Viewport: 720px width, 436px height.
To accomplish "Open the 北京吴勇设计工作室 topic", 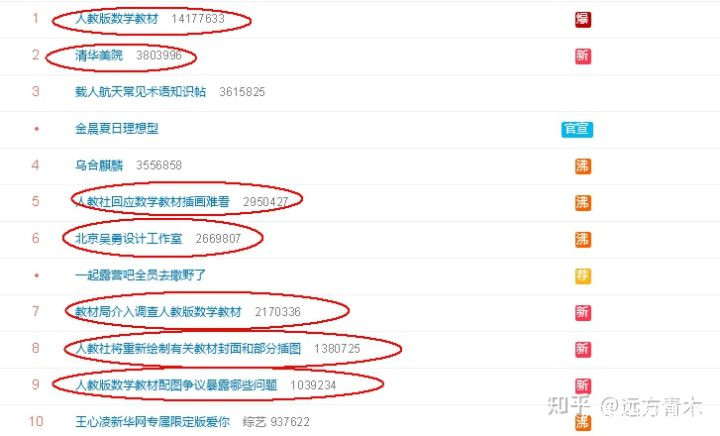I will (129, 238).
